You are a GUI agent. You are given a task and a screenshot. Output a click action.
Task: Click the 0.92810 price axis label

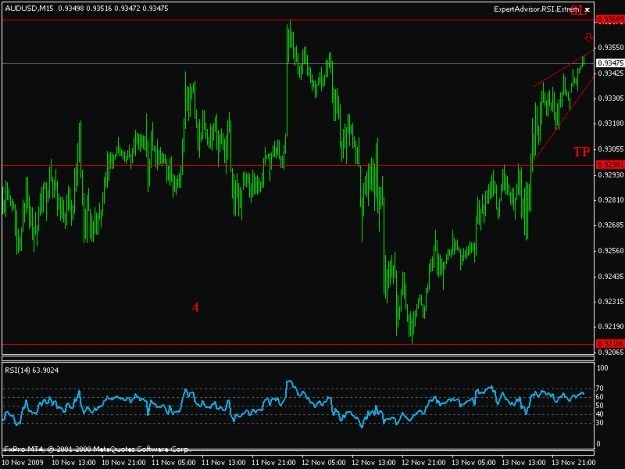[611, 200]
